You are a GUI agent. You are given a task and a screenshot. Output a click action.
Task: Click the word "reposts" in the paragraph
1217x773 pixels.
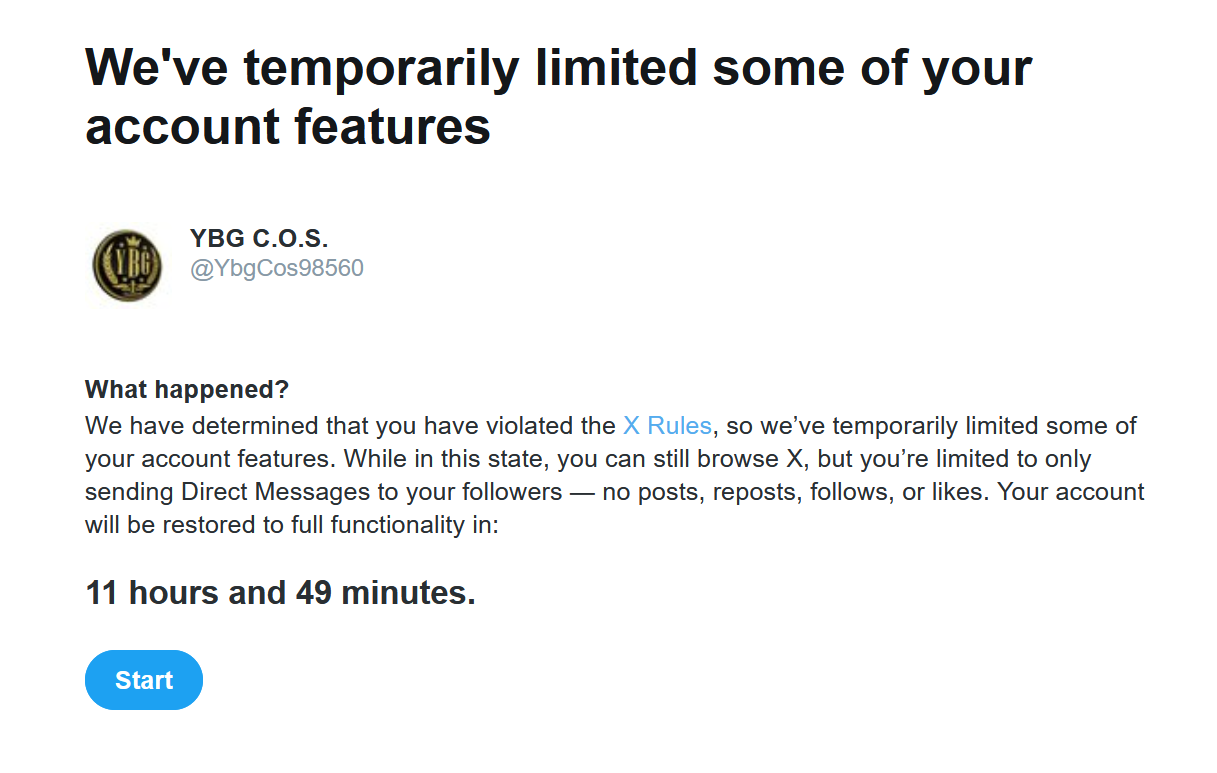751,492
